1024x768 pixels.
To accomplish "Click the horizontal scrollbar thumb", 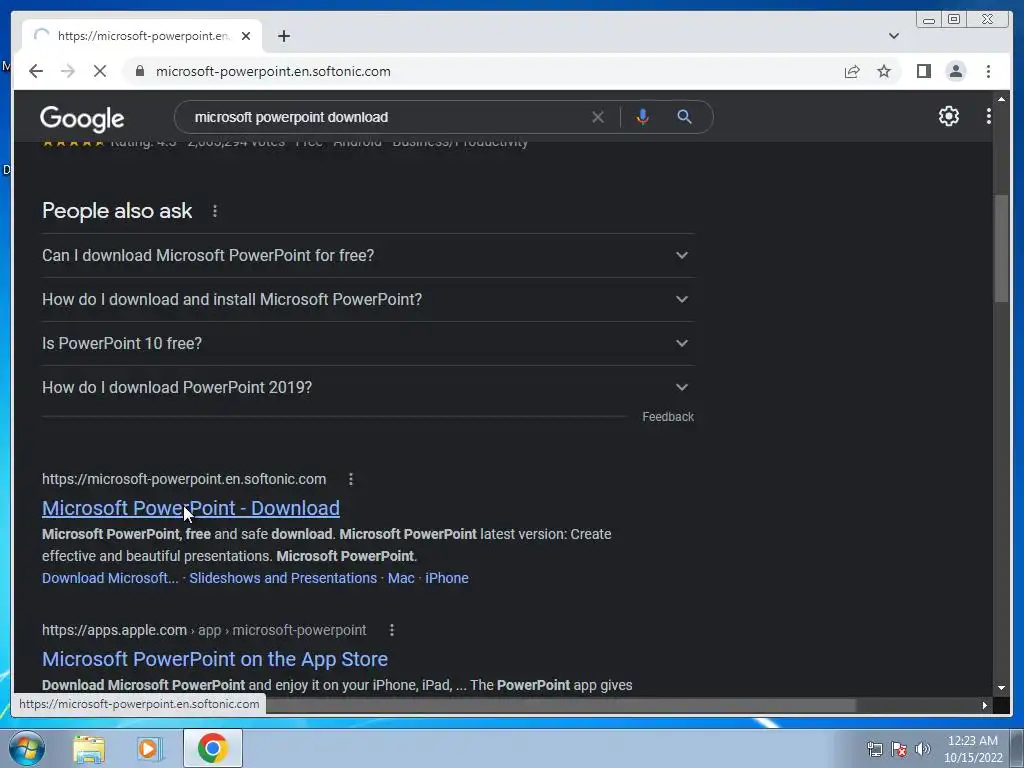I will [x=562, y=705].
